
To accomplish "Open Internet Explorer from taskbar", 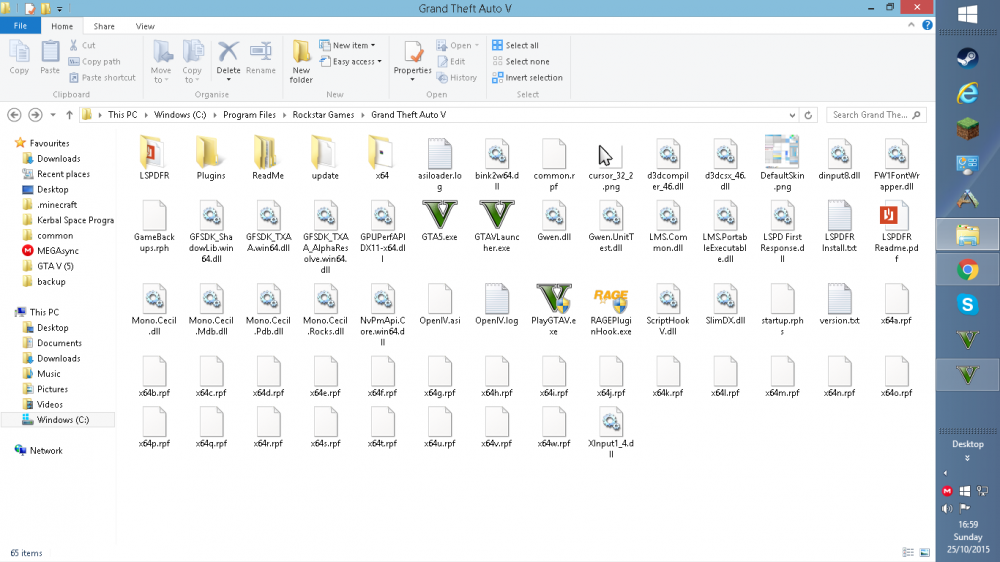I will coord(967,94).
